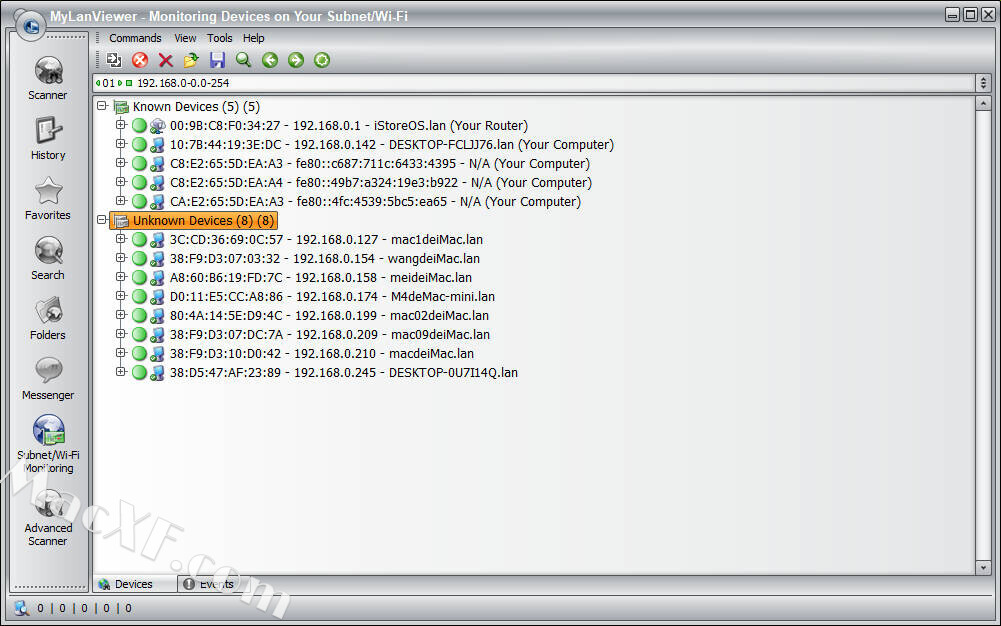Click the open folder toolbar icon

click(191, 60)
